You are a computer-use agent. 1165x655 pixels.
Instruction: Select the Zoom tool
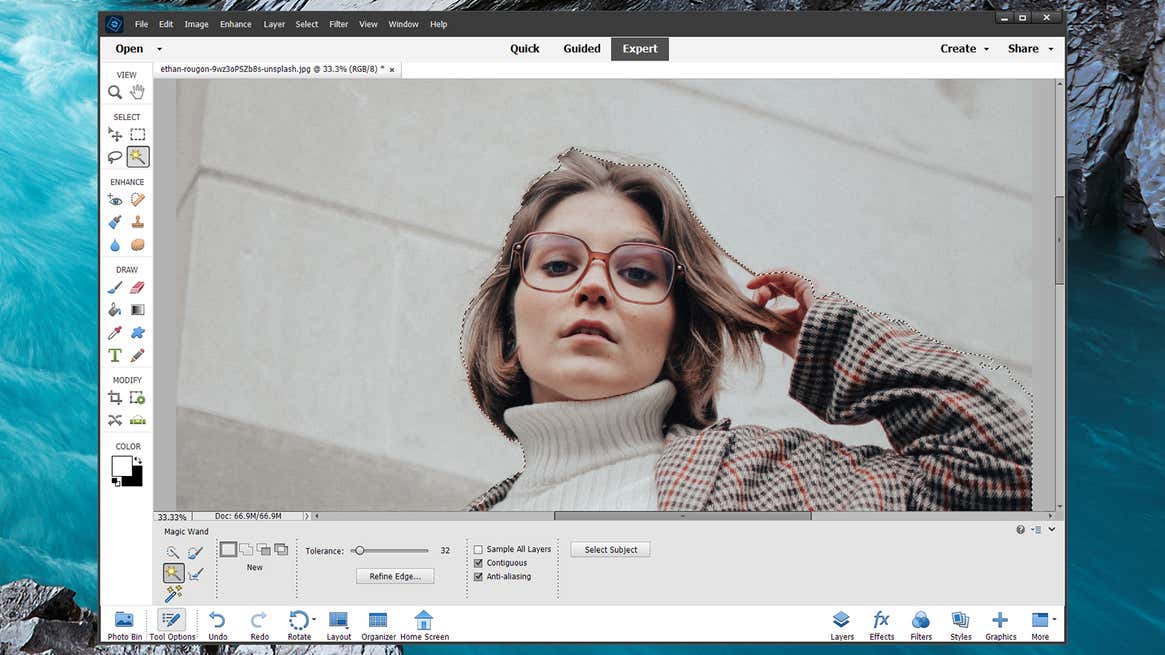[x=115, y=92]
